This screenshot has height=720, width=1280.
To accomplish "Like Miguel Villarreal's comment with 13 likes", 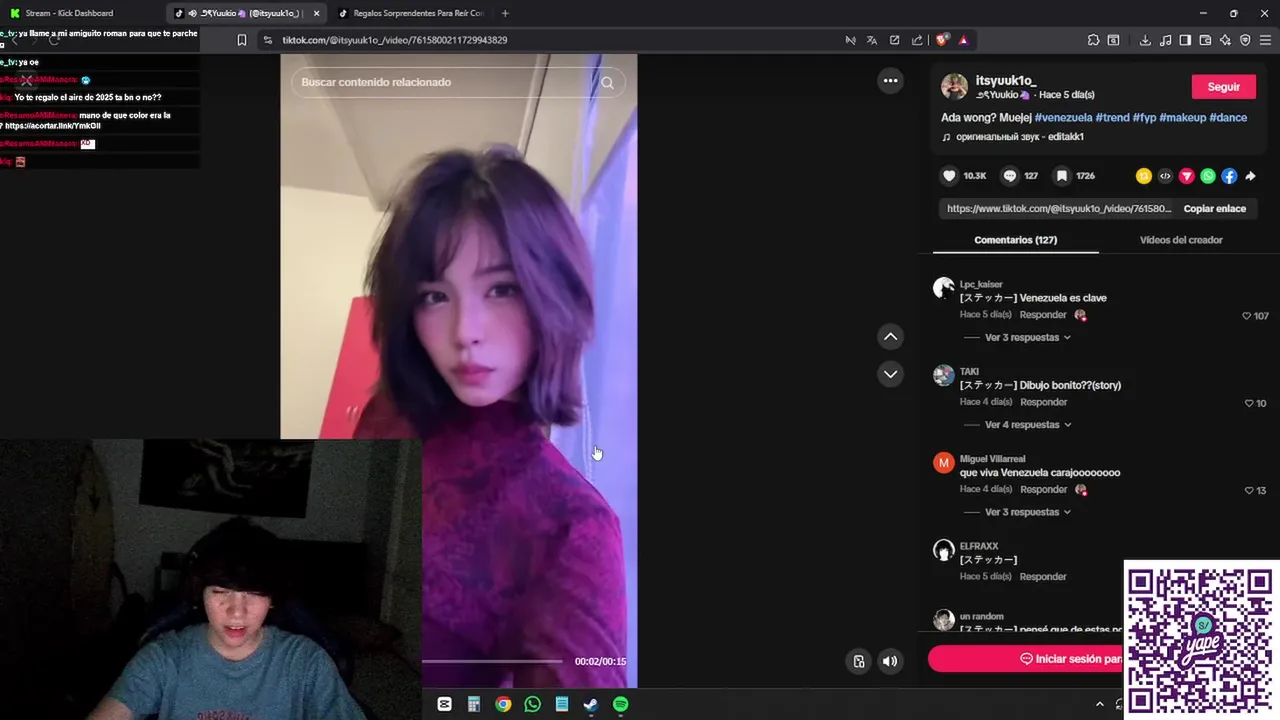I will tap(1248, 491).
